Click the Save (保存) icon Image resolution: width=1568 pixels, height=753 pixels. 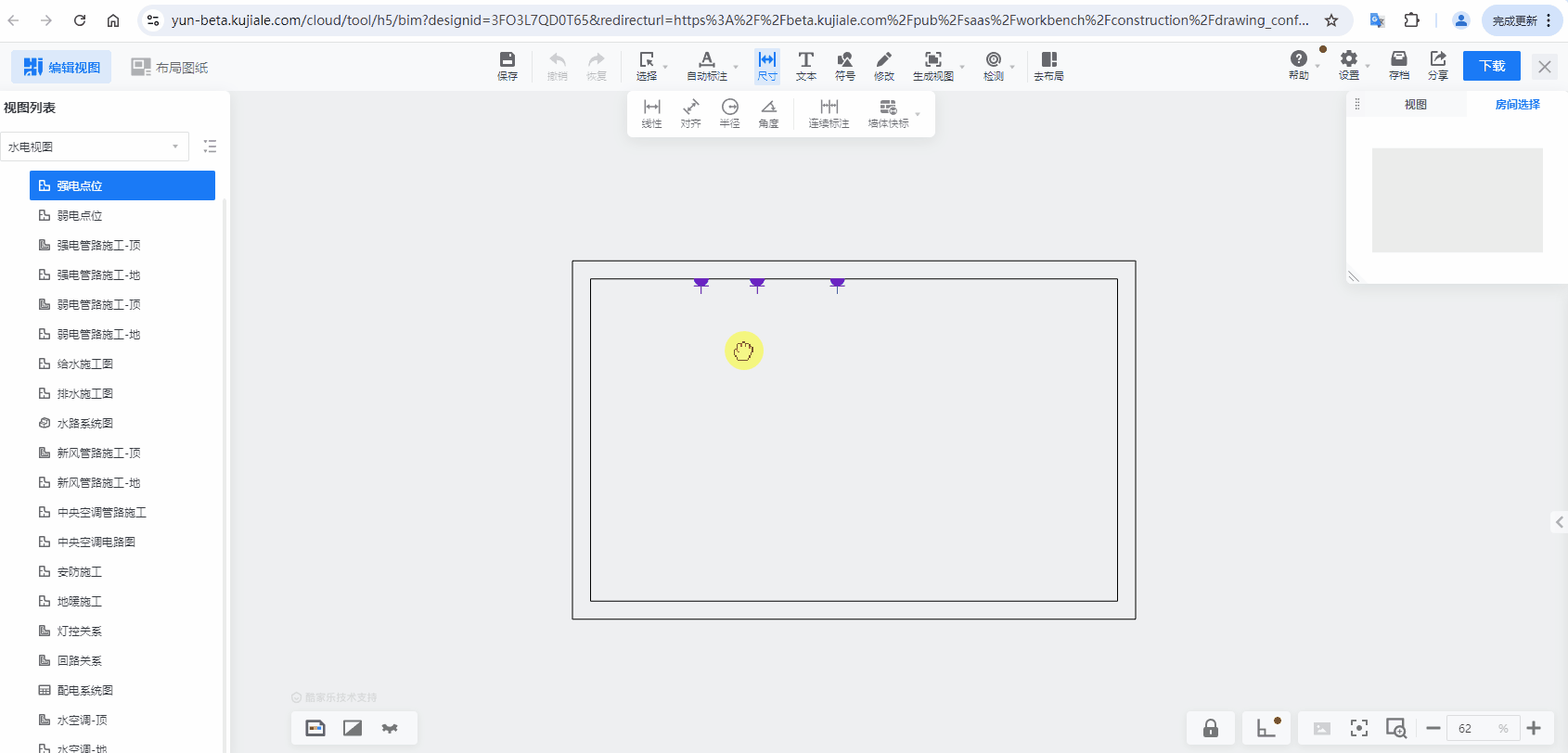tap(507, 66)
